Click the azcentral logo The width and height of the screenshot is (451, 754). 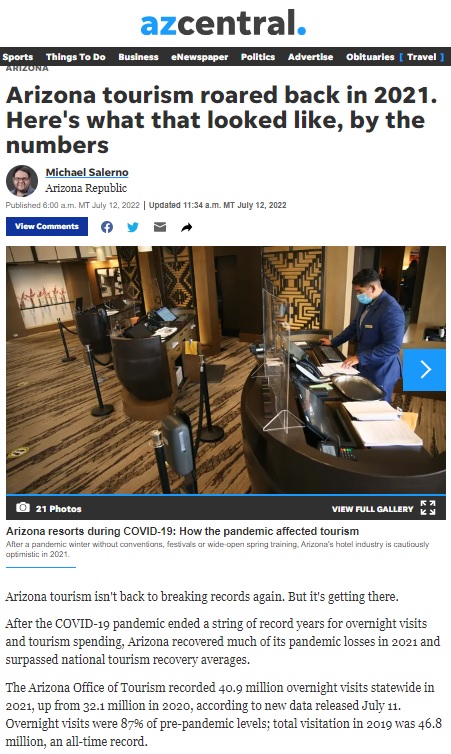tap(223, 24)
